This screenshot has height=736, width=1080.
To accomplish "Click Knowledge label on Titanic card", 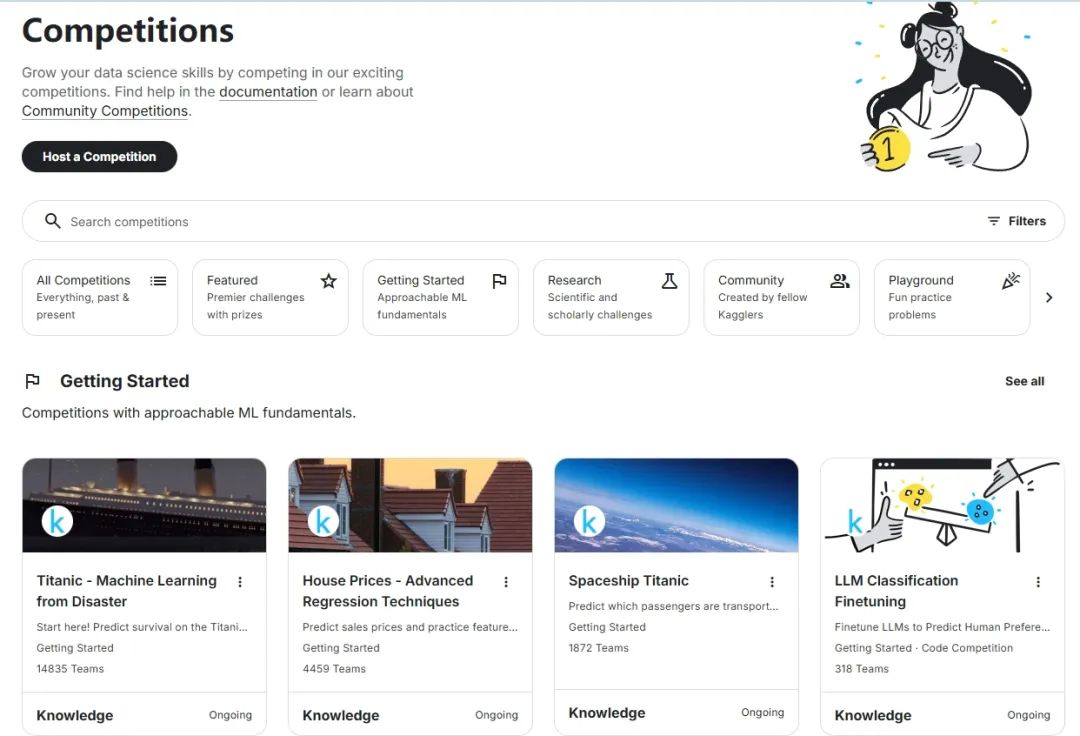I will coord(74,715).
